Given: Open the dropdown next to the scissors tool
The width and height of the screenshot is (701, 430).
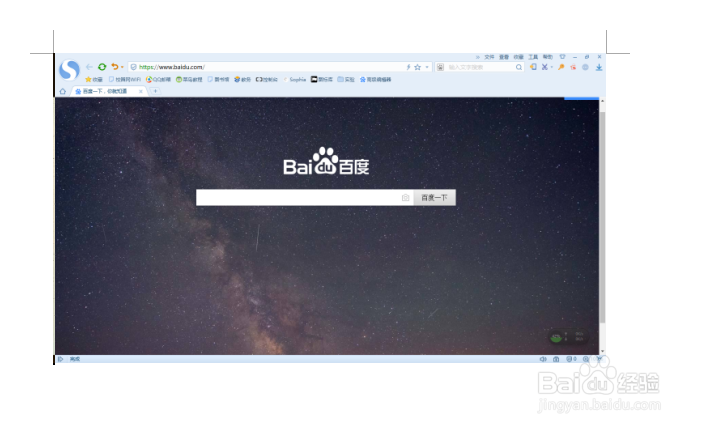Looking at the screenshot, I should 552,67.
